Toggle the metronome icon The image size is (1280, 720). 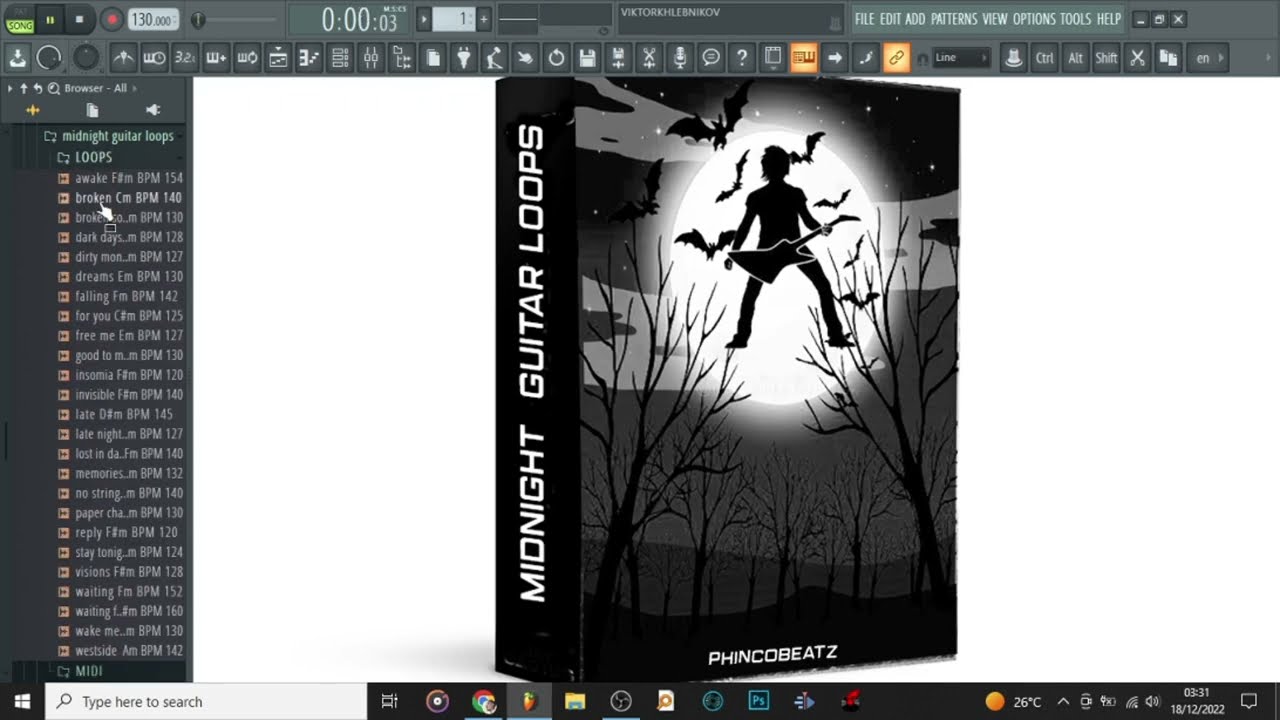(123, 58)
